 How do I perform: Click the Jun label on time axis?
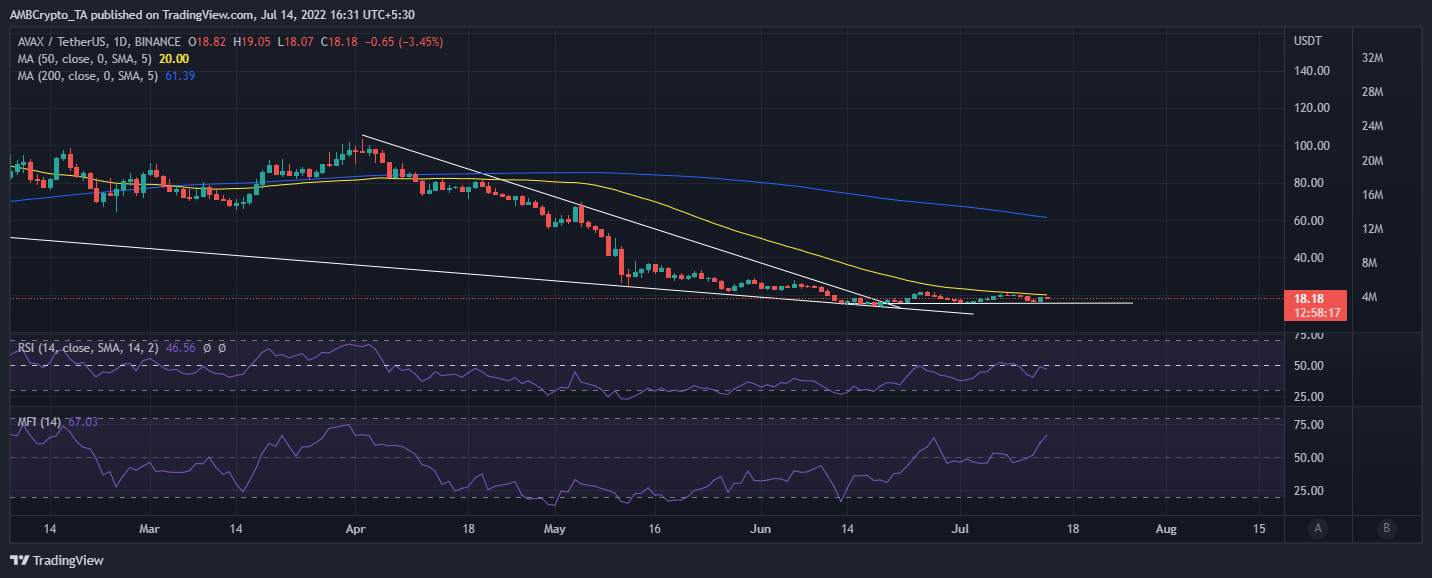pyautogui.click(x=763, y=527)
